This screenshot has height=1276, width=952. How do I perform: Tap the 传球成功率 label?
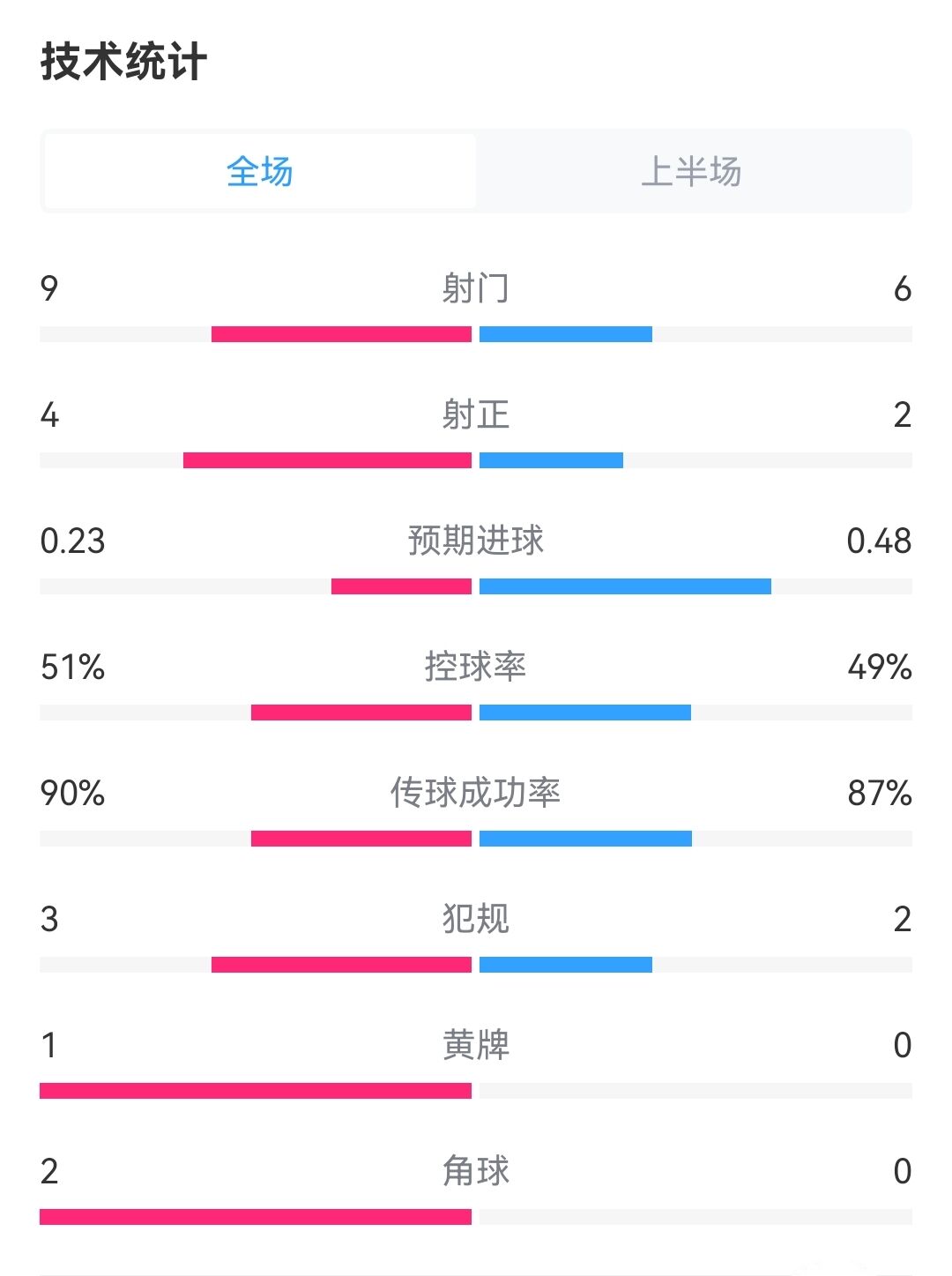tap(476, 793)
